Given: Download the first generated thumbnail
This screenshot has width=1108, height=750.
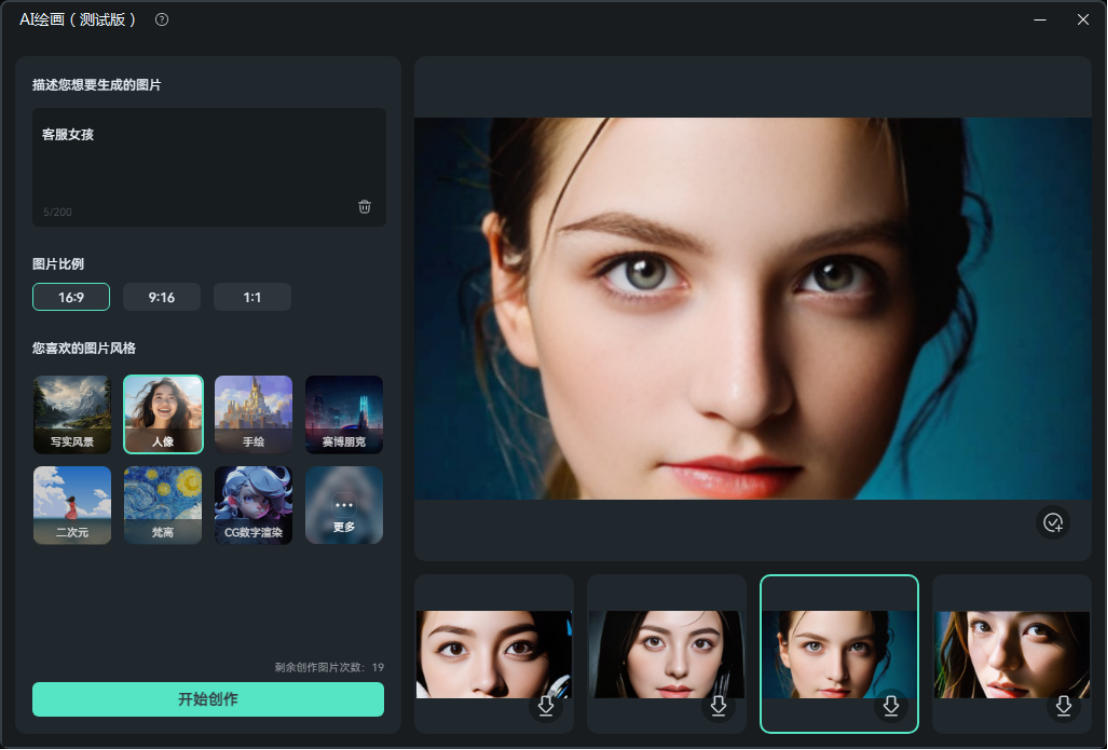Looking at the screenshot, I should pyautogui.click(x=546, y=706).
